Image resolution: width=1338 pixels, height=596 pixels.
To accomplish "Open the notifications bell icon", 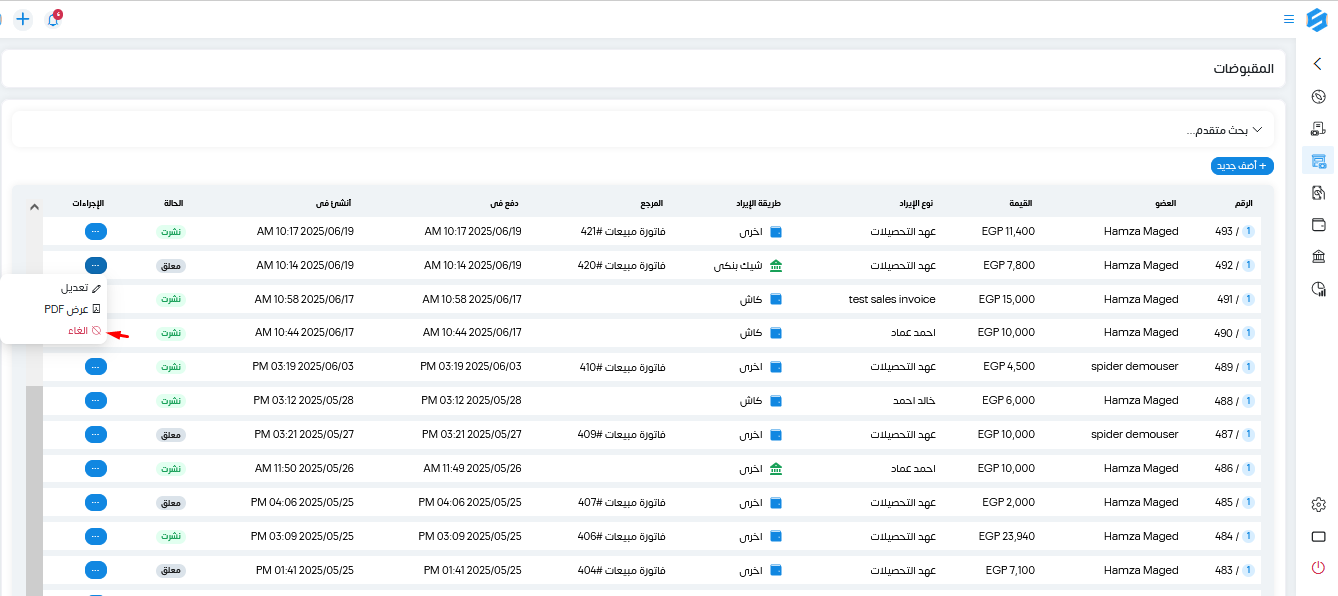I will [54, 19].
